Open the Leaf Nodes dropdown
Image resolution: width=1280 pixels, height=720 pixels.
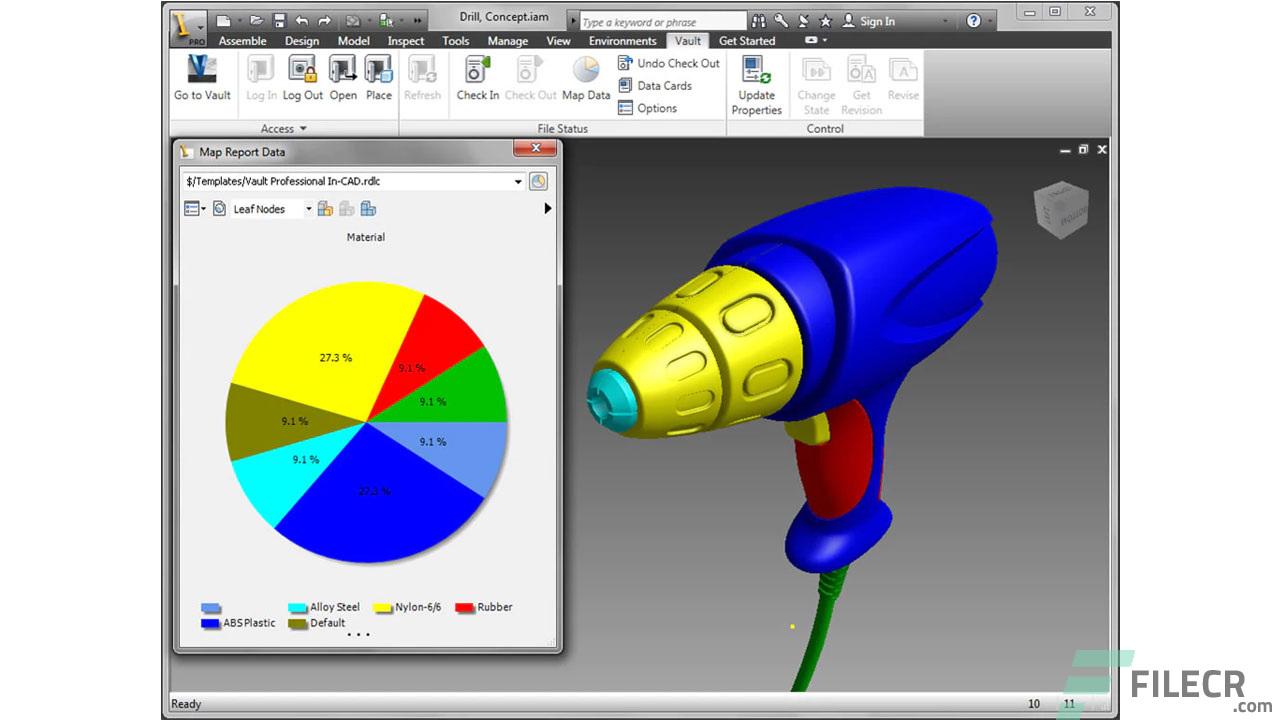[308, 209]
